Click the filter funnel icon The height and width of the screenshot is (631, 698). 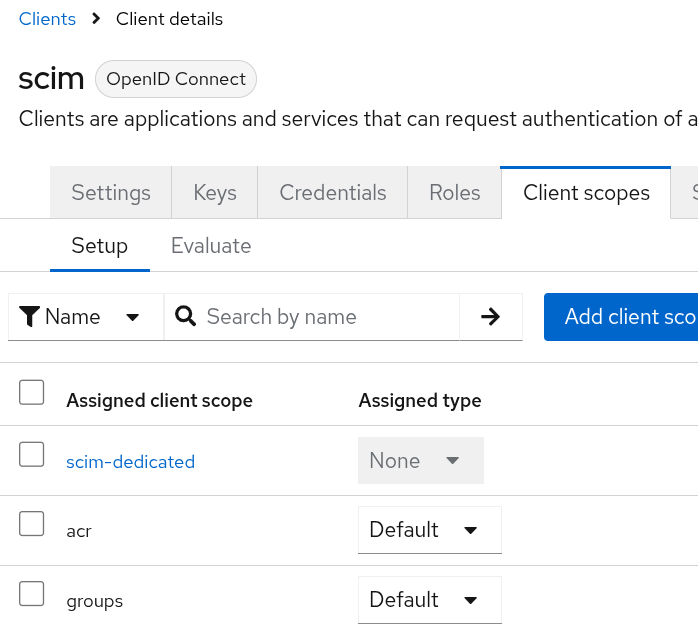click(29, 317)
